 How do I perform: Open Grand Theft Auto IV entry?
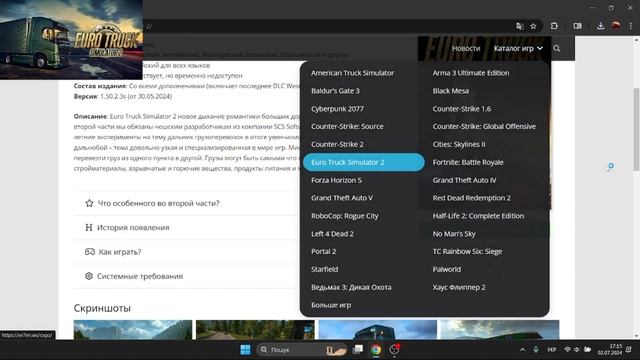point(464,180)
